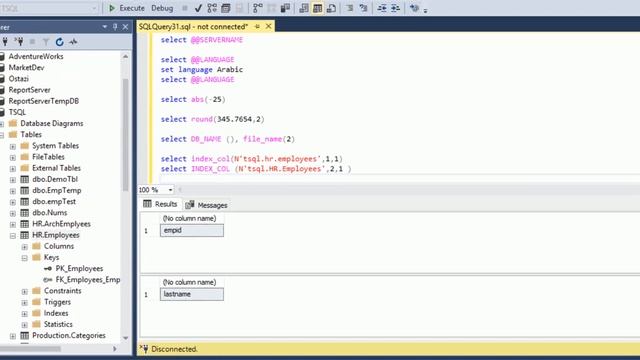Comment out the selected lines
Screen dimensions: 640x360
point(349,8)
